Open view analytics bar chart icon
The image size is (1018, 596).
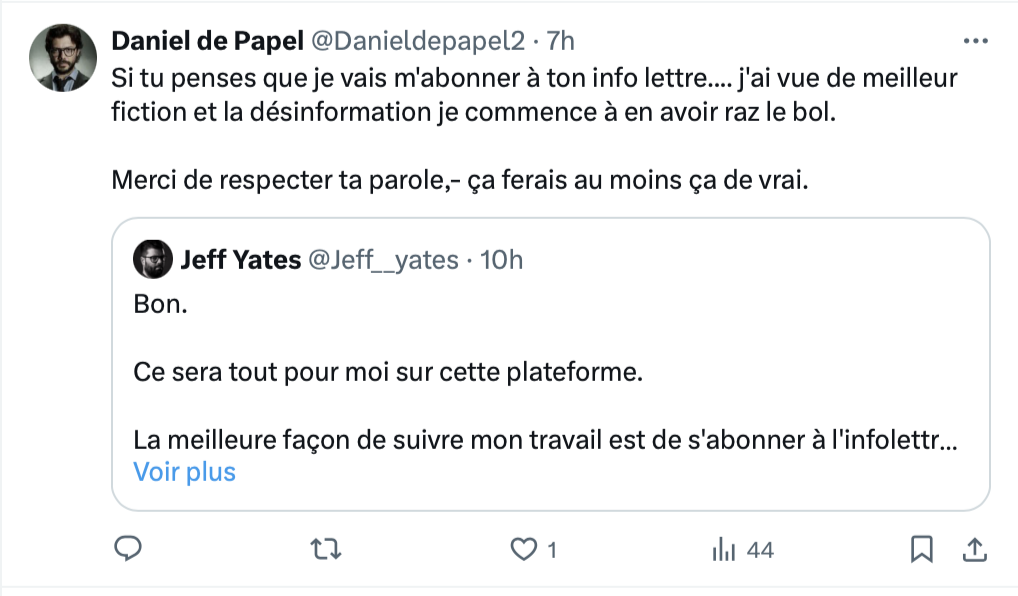click(x=723, y=550)
